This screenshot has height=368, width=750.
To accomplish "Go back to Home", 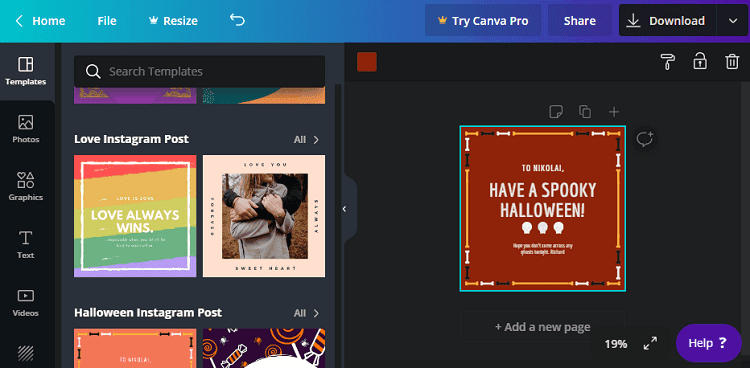I will click(x=40, y=21).
